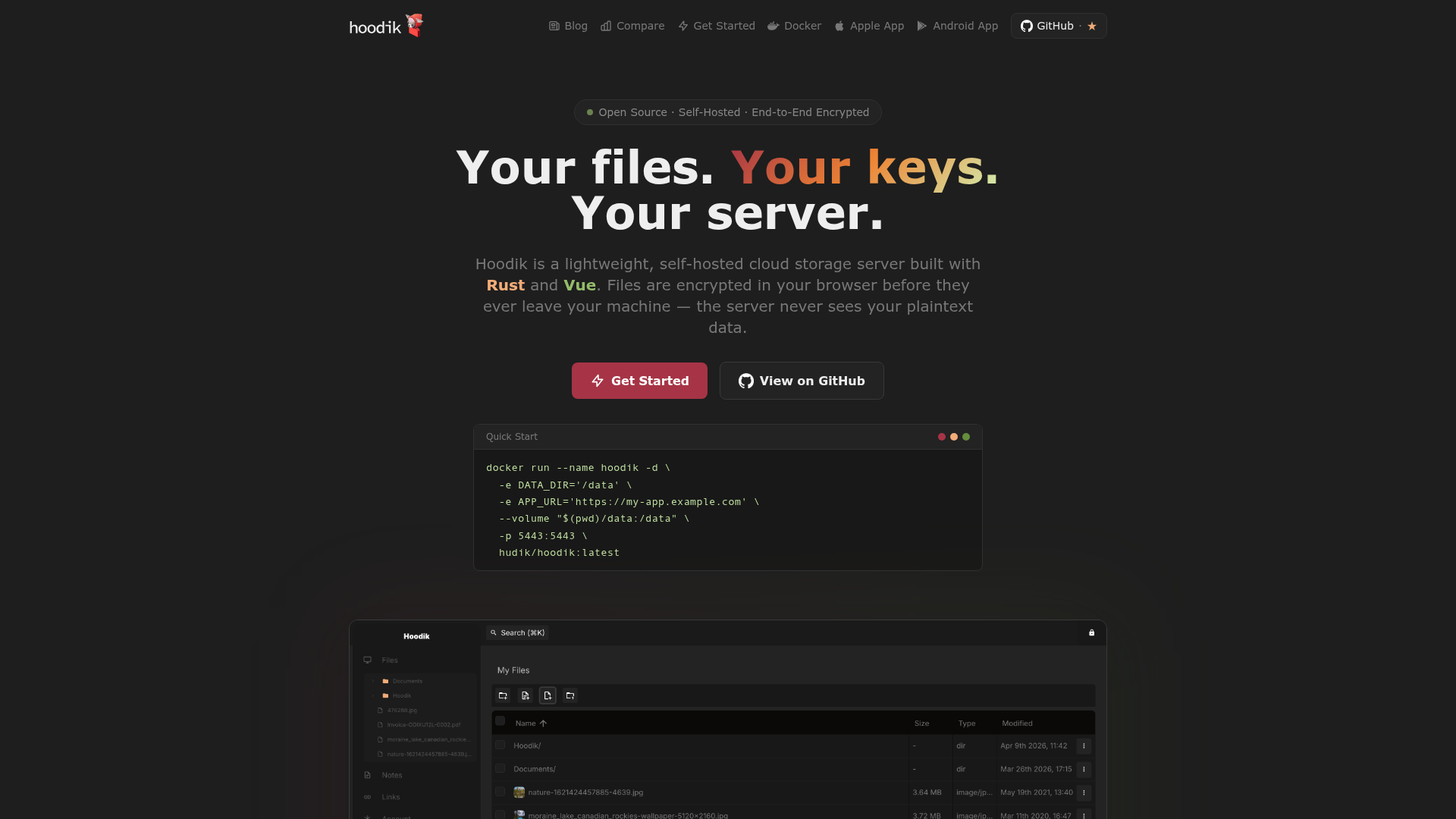Check the Documents/ row checkbox
This screenshot has width=1456, height=819.
pyautogui.click(x=500, y=769)
